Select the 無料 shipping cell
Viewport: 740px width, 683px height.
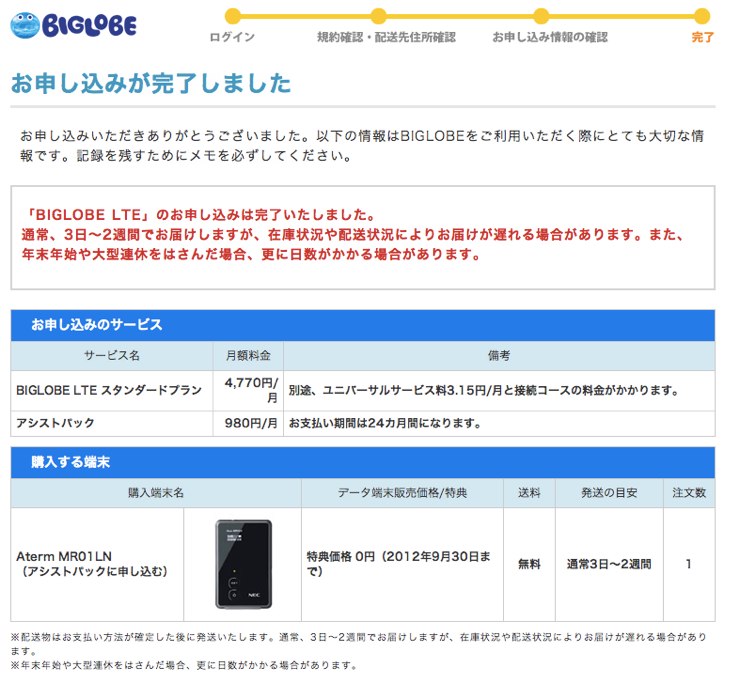coord(529,565)
